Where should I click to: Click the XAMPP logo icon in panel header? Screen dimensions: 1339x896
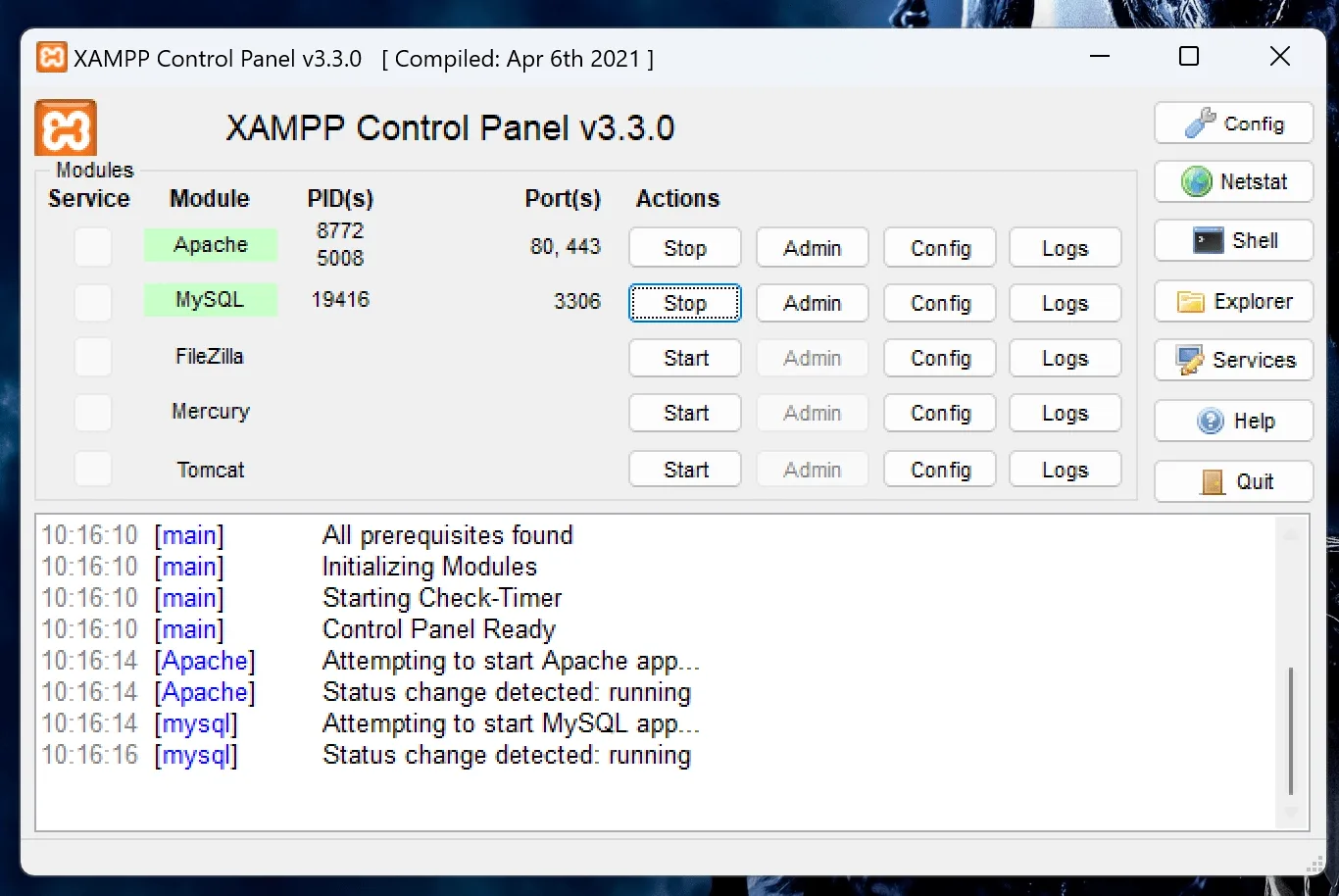(66, 128)
